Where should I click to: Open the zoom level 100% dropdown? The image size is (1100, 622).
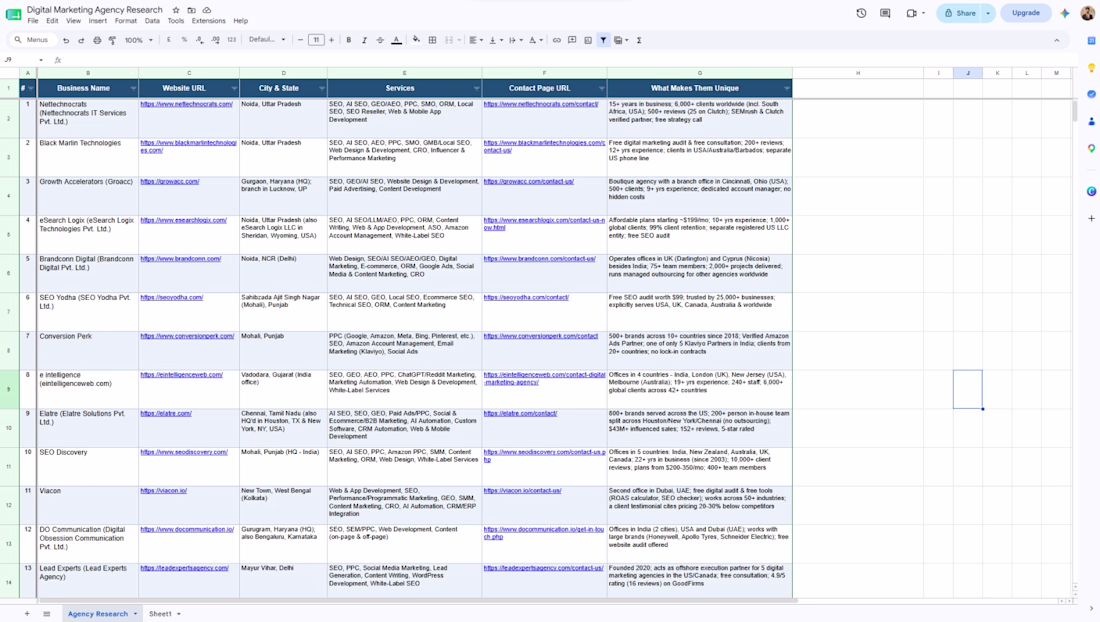tap(139, 40)
